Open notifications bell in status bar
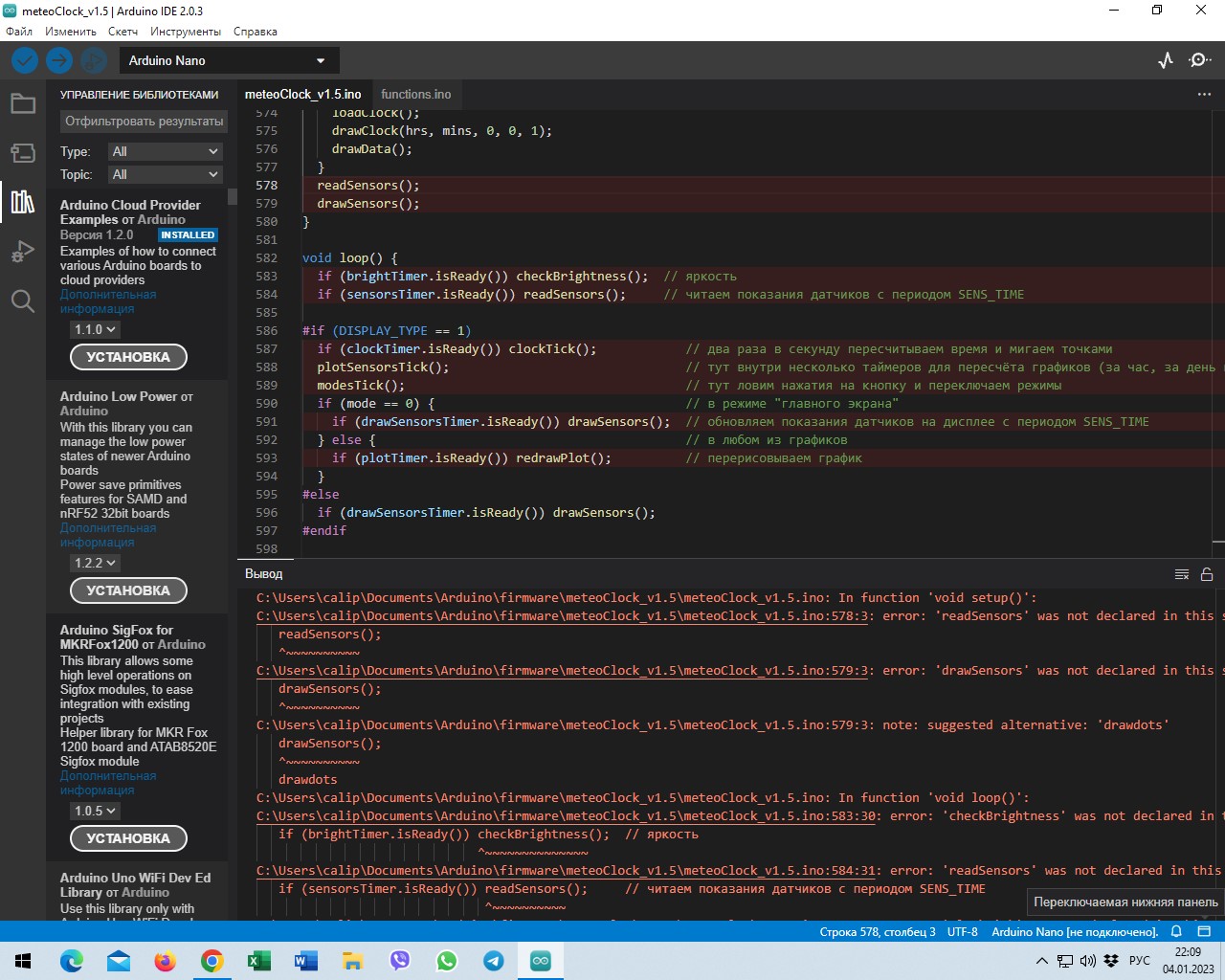This screenshot has height=980, width=1225. tap(1176, 931)
